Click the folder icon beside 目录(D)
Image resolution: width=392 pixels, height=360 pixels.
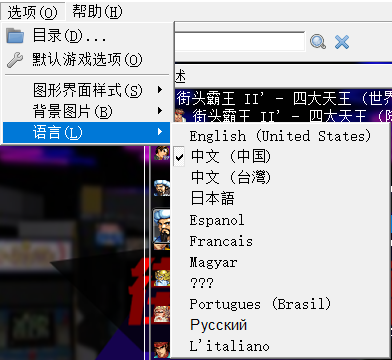click(x=15, y=36)
